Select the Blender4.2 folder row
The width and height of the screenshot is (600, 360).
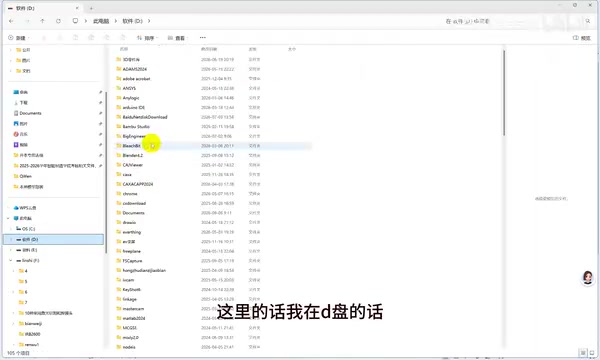point(213,155)
